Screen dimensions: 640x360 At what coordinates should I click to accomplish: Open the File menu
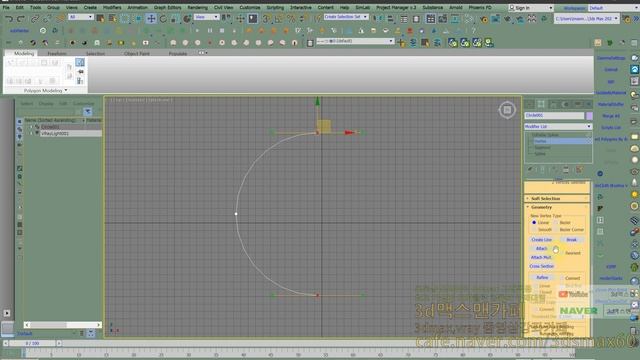(x=6, y=7)
